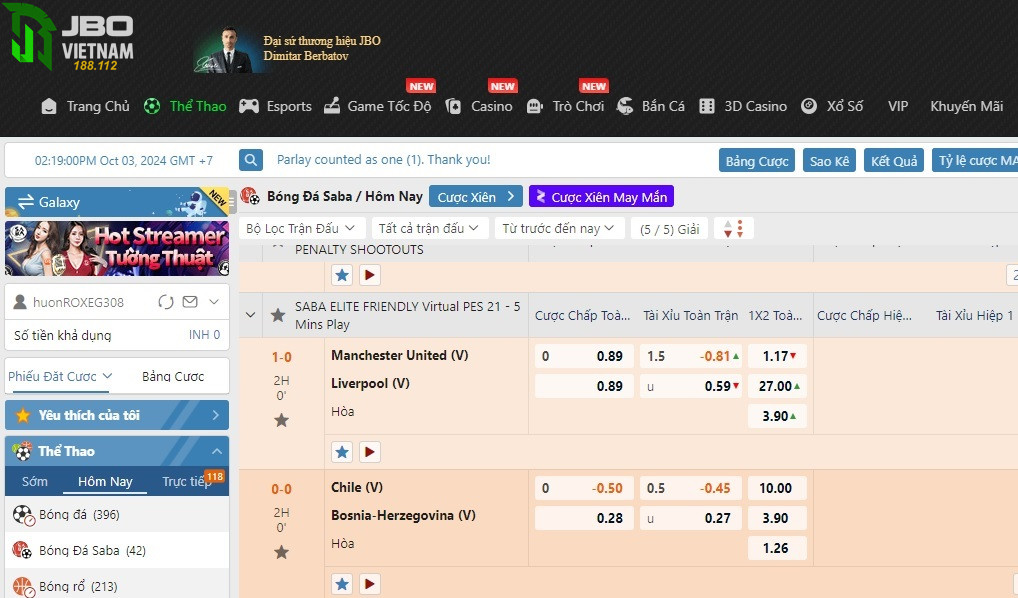Open 3D Casino menu item

click(x=743, y=106)
